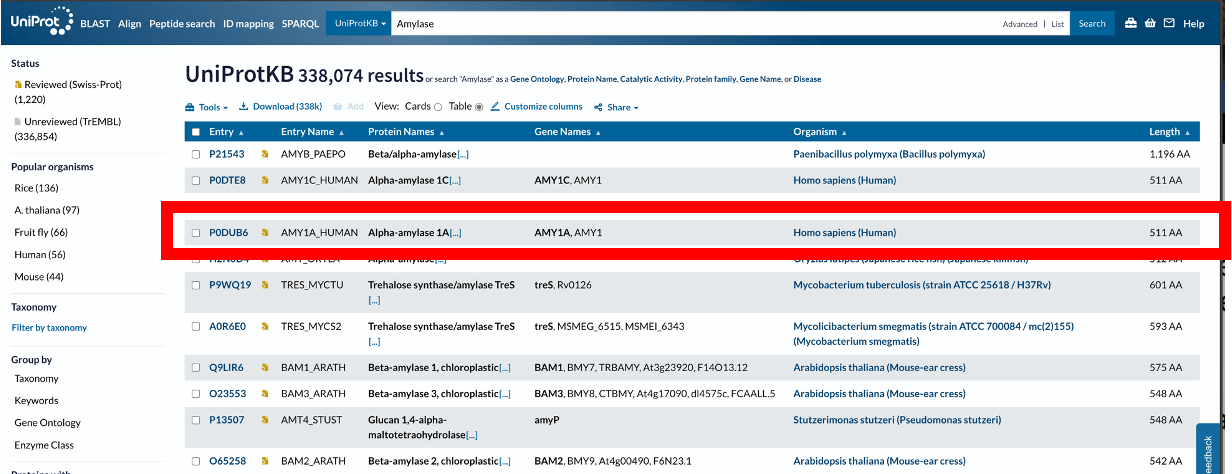Click the Search button

coord(1092,23)
